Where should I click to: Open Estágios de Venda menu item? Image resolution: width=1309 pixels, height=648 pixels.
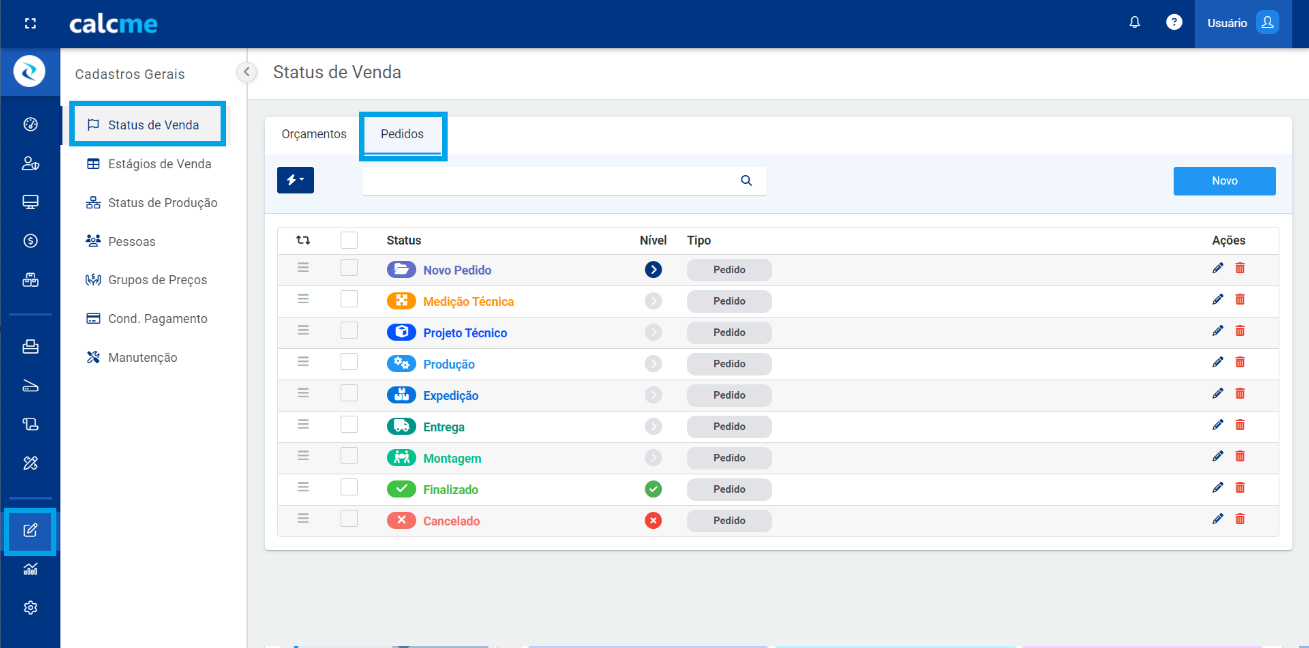pos(159,164)
